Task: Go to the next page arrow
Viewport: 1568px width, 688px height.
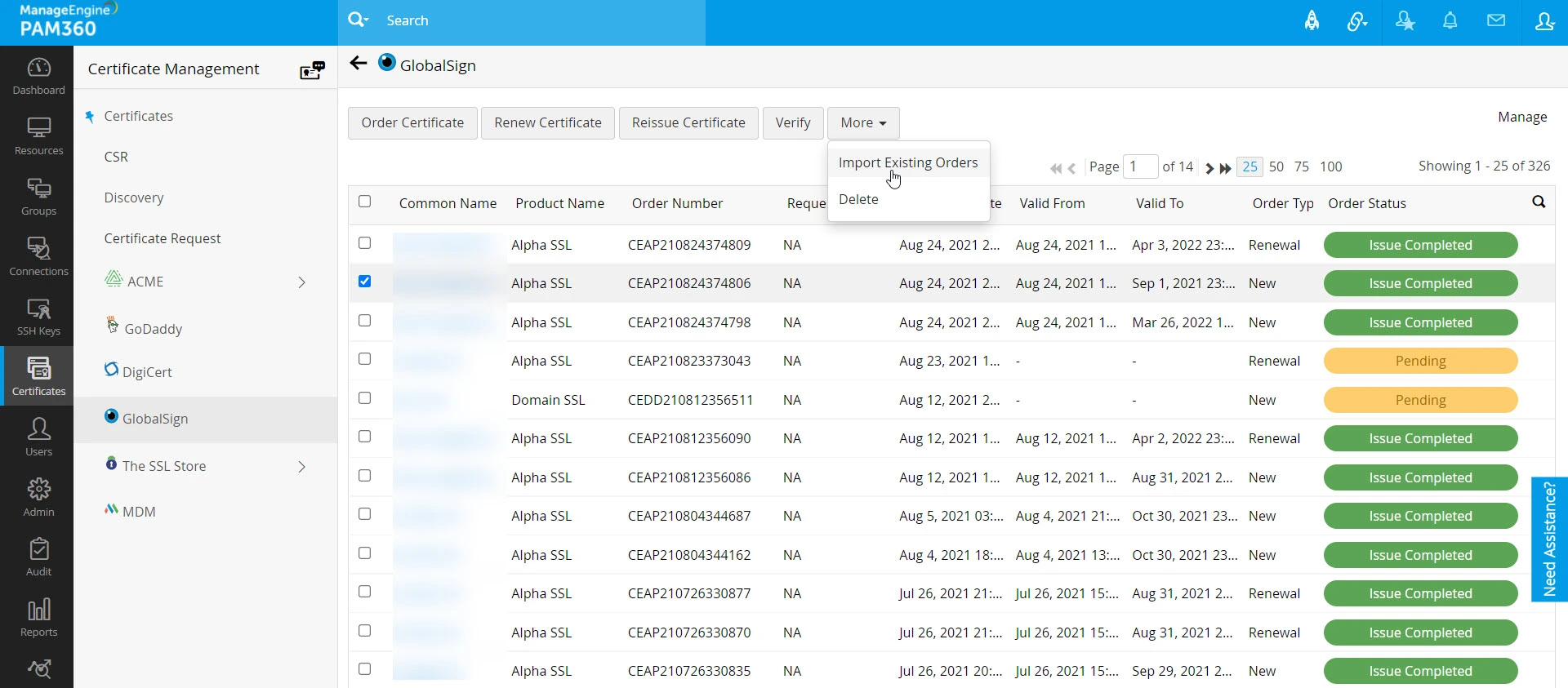Action: pos(1209,168)
